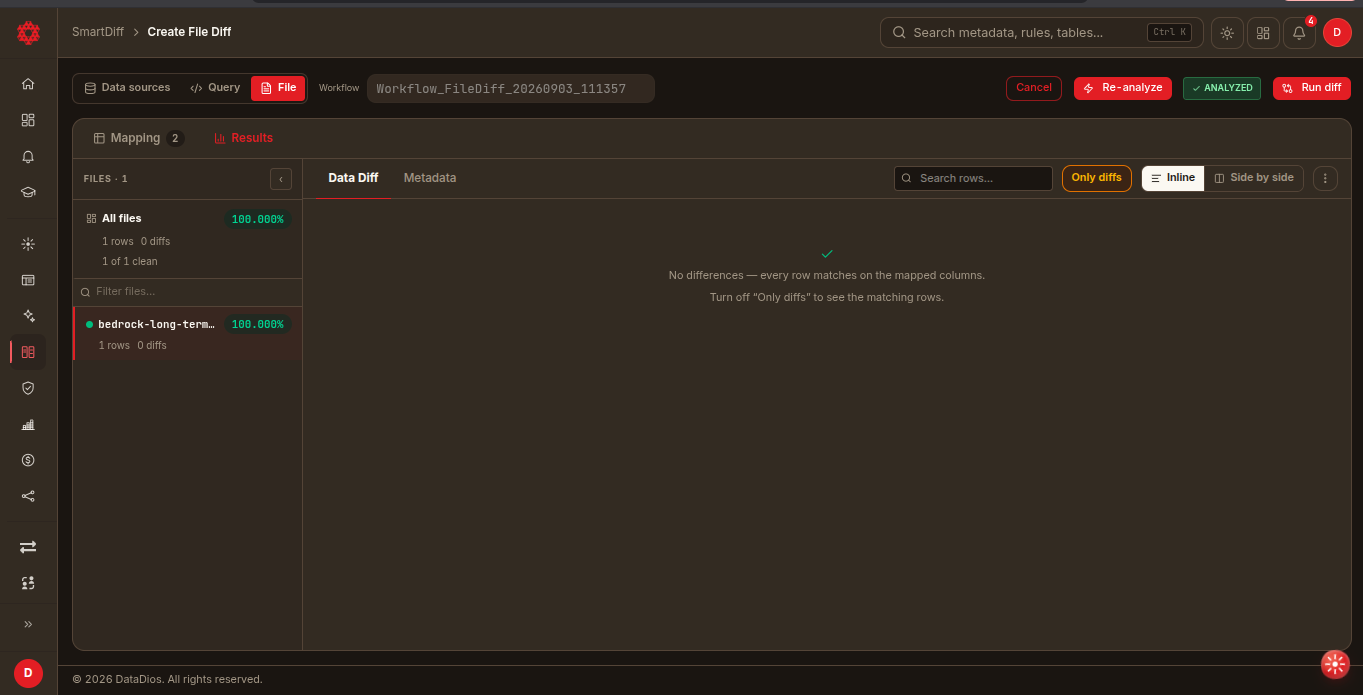Click the ANALYZED status badge

pos(1222,88)
